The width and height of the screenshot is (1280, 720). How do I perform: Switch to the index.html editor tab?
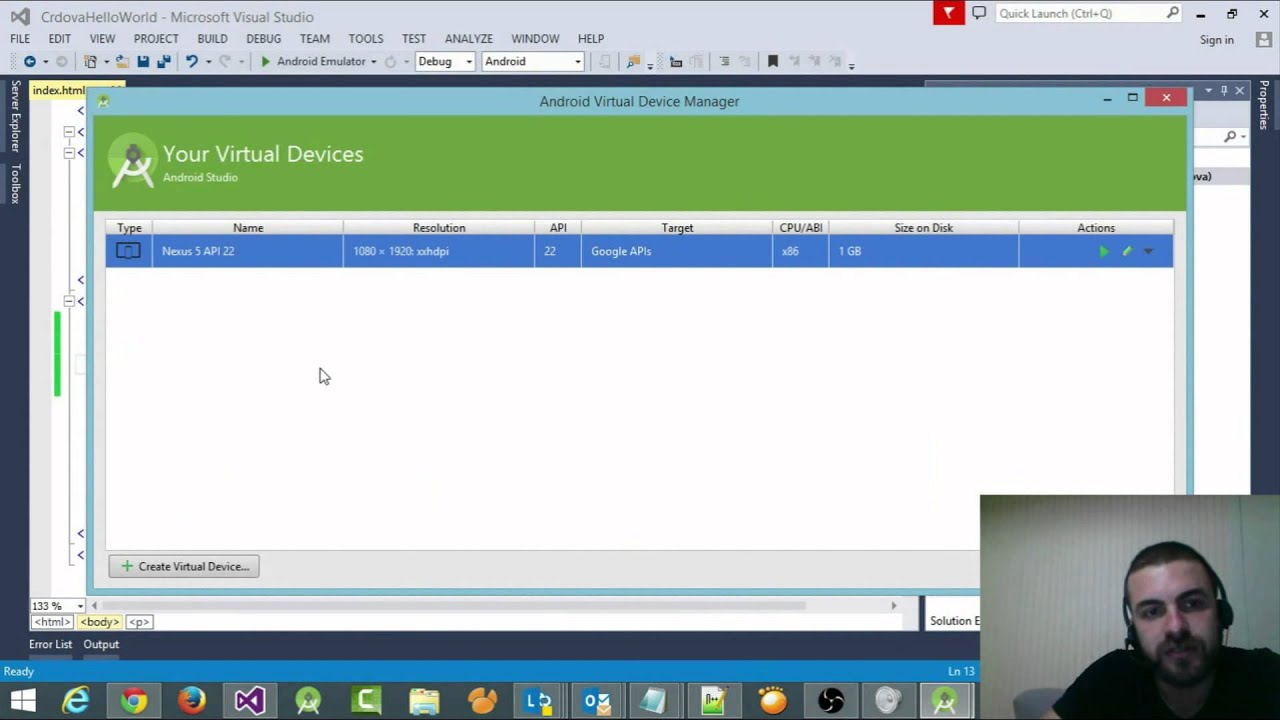tap(59, 90)
